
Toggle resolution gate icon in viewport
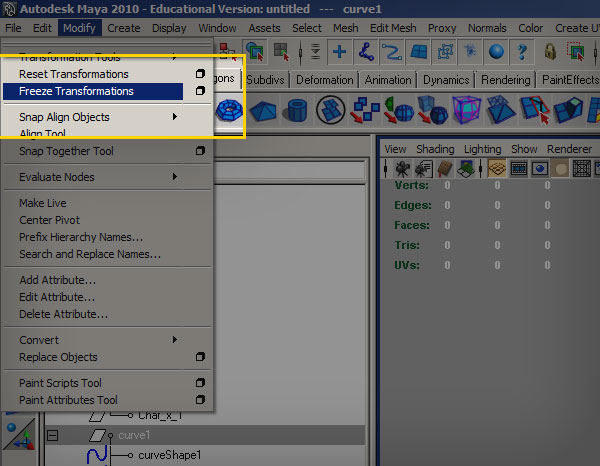pyautogui.click(x=540, y=169)
